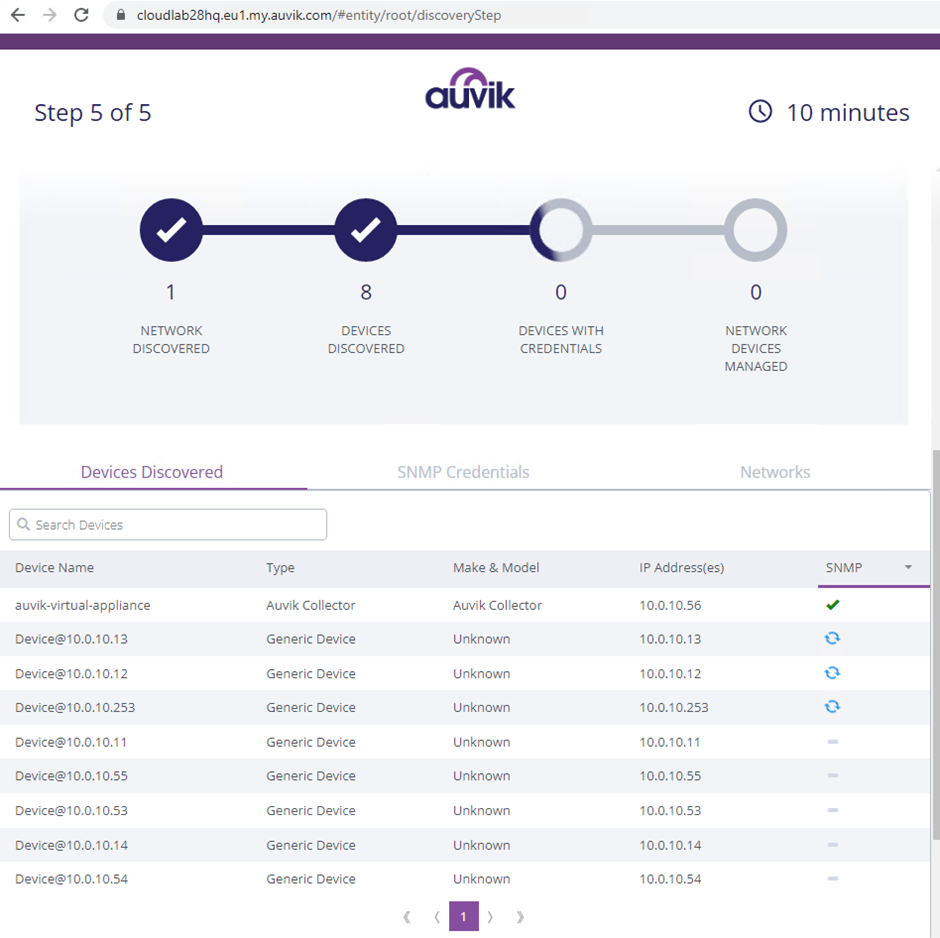
Task: Click the SNMP refresh icon for Device@10.0.10.253
Action: [832, 707]
